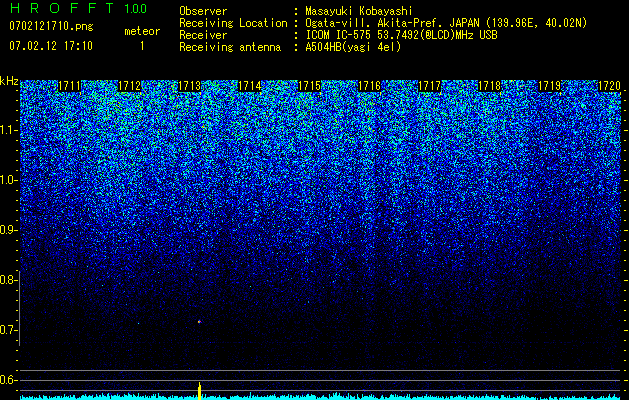
Task: Click the file name 0702121710.png
Action: click(x=51, y=27)
